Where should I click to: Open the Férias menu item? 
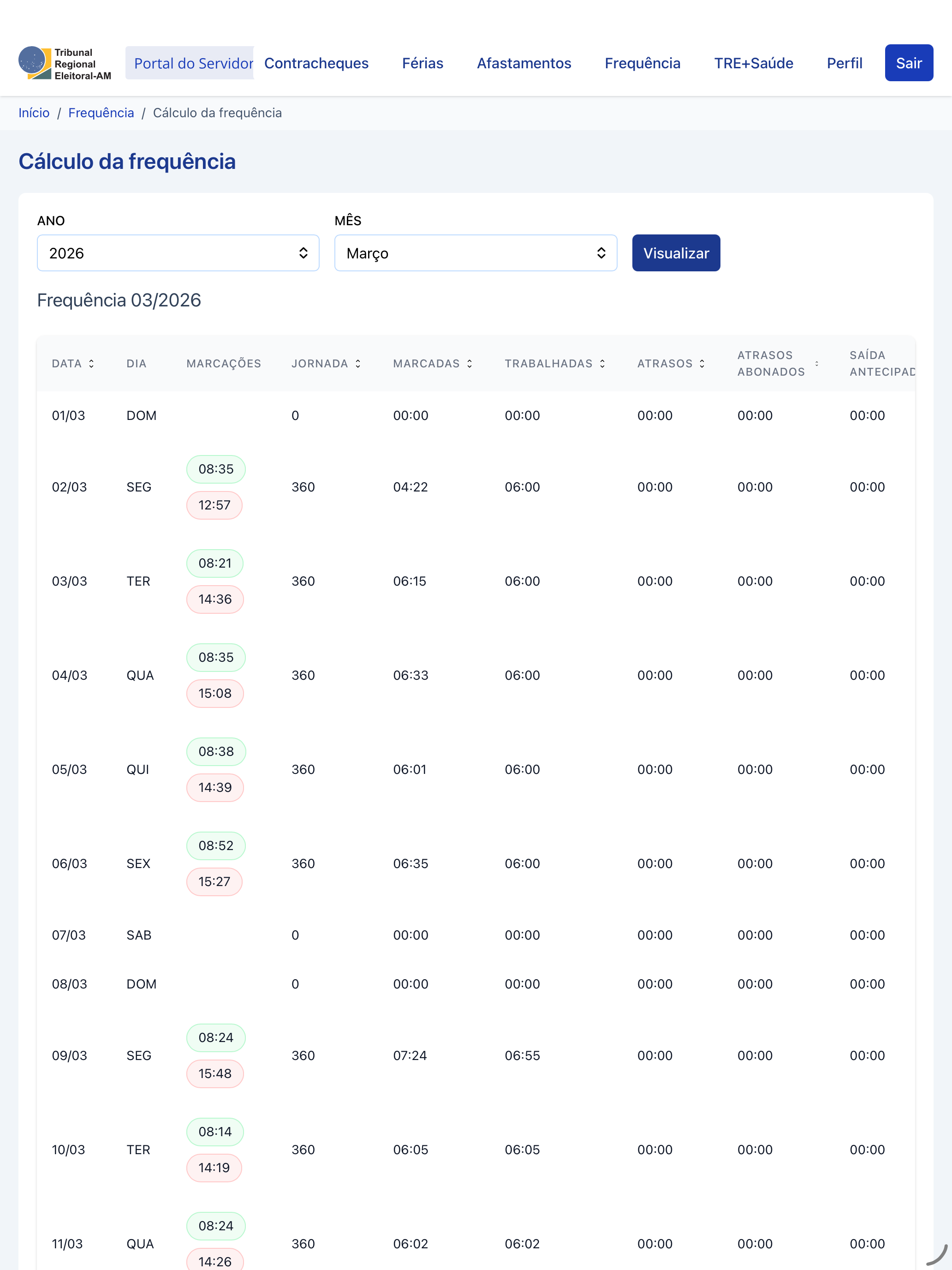422,63
